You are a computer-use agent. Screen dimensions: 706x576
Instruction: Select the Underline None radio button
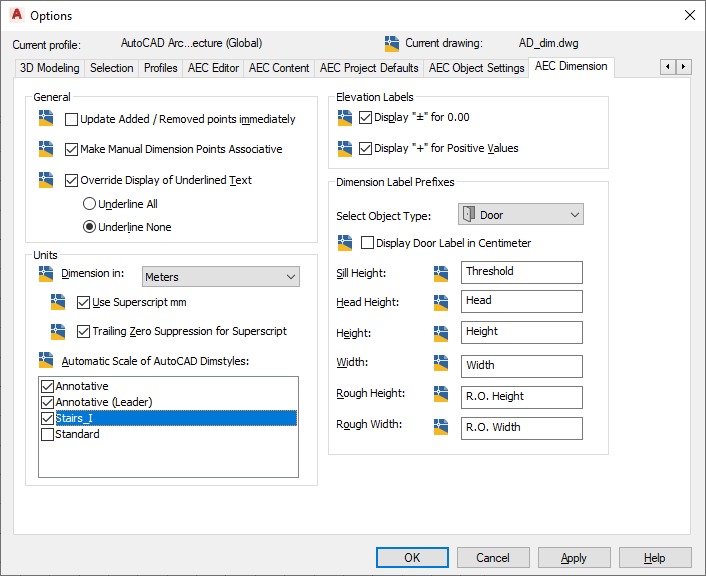point(89,227)
